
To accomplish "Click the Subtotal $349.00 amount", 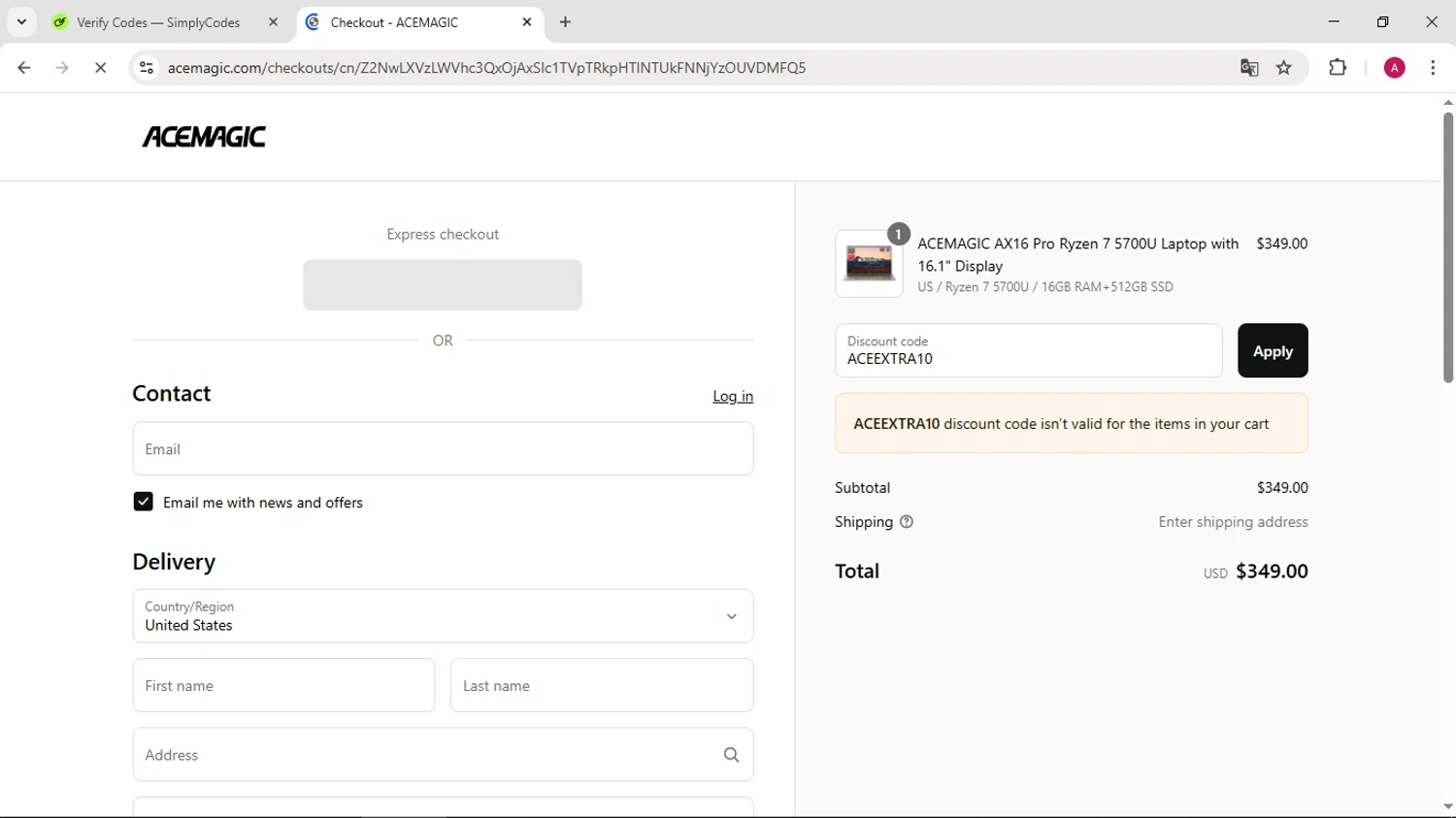I will tap(1282, 487).
